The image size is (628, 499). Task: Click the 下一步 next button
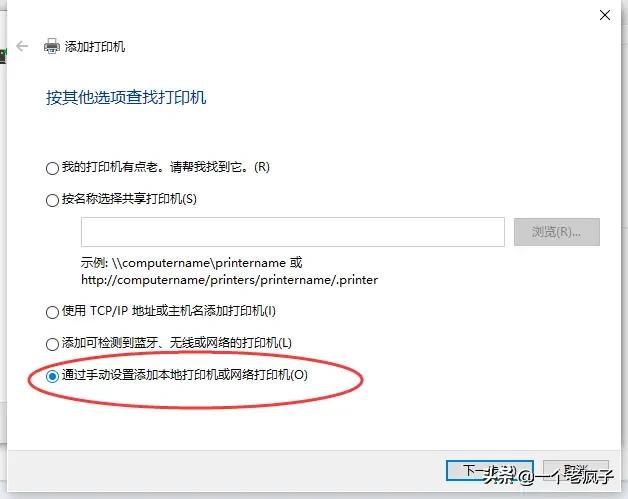click(489, 471)
